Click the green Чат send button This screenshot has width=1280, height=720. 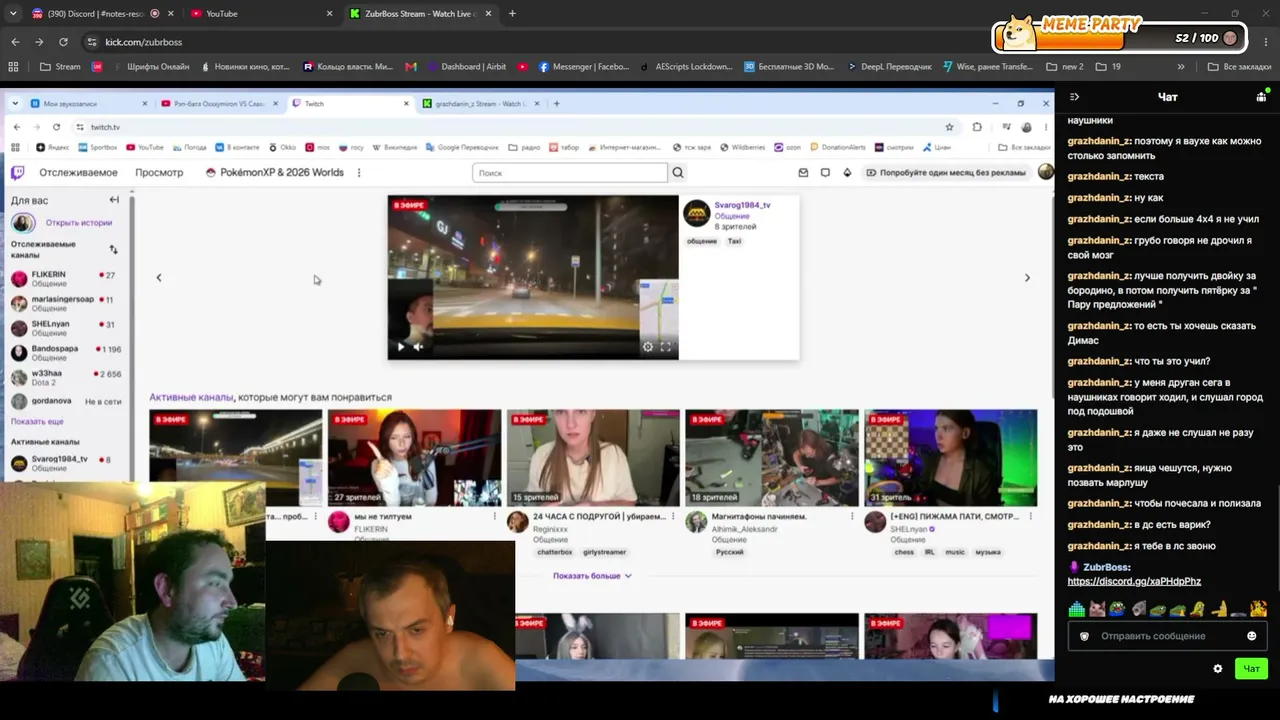point(1251,669)
